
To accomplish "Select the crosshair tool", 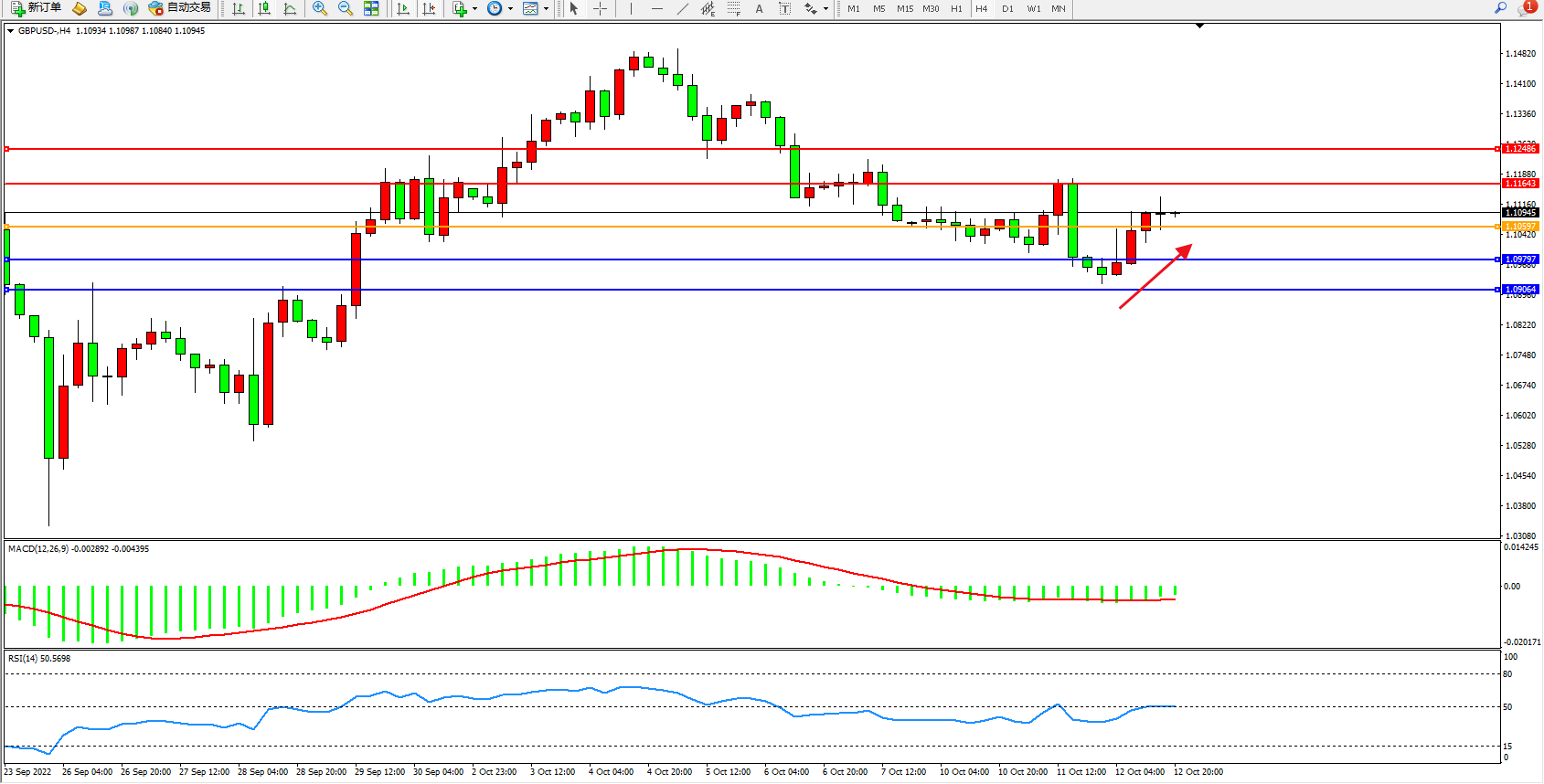I will pyautogui.click(x=600, y=8).
